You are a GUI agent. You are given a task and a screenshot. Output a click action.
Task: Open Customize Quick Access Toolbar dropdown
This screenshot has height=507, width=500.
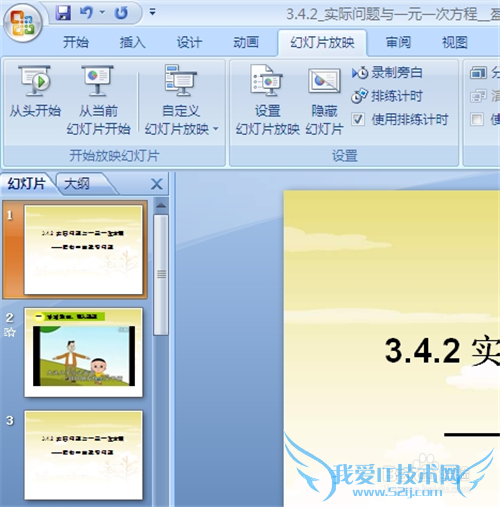152,12
